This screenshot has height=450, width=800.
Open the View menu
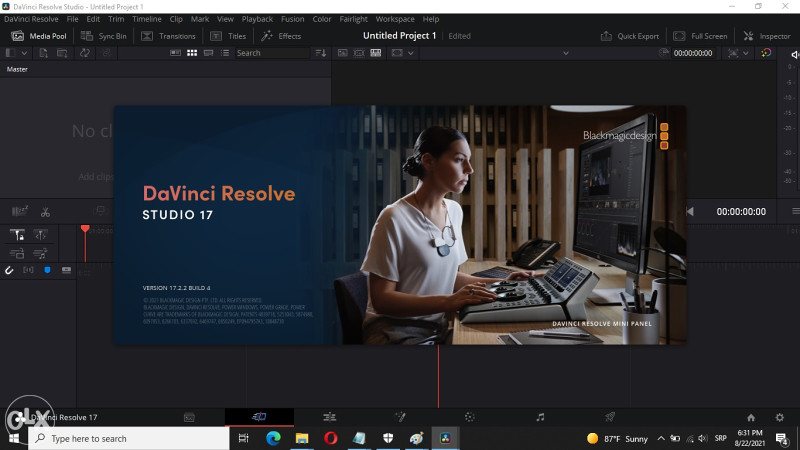225,19
